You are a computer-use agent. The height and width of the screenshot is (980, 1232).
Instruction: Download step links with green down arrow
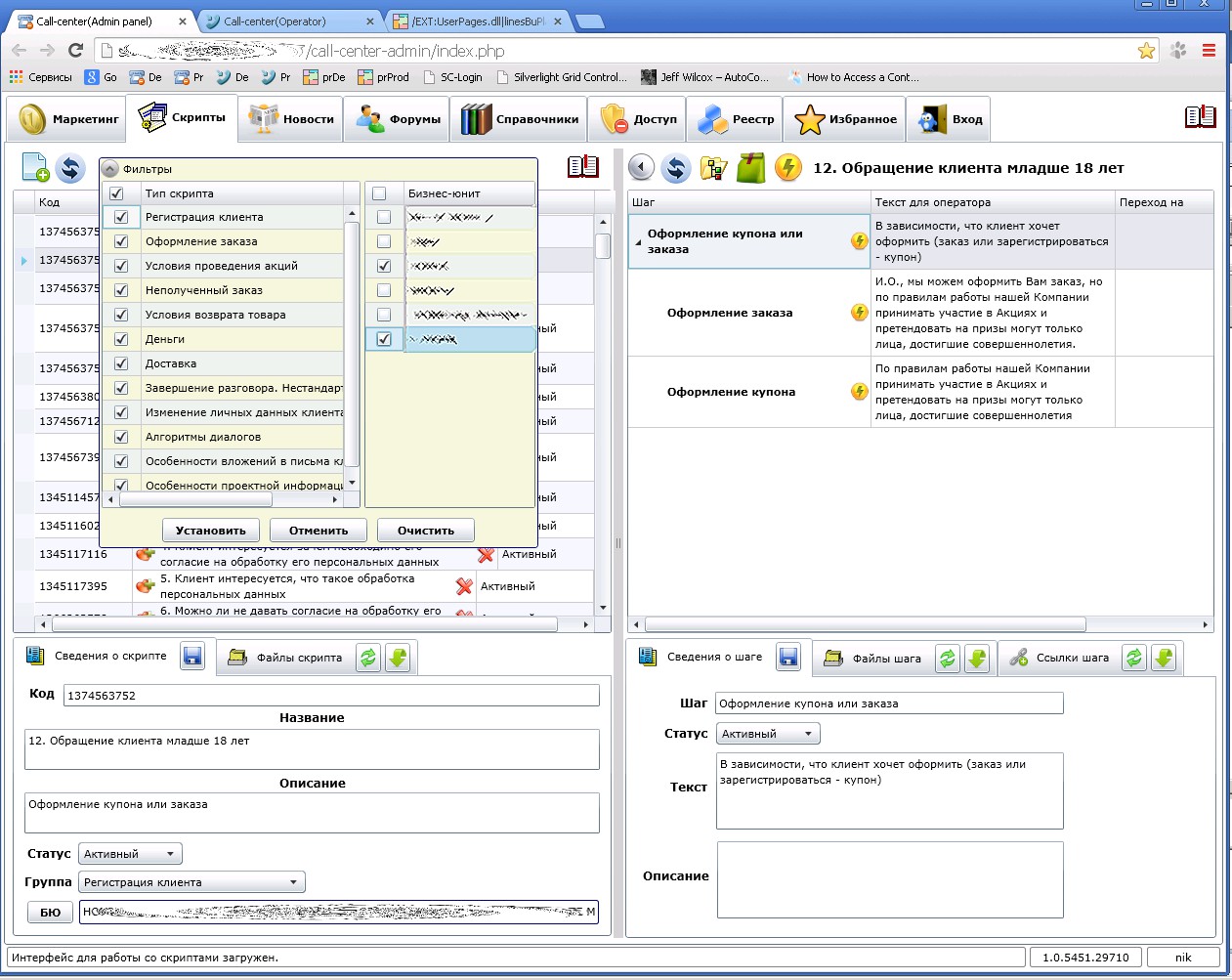(1164, 659)
